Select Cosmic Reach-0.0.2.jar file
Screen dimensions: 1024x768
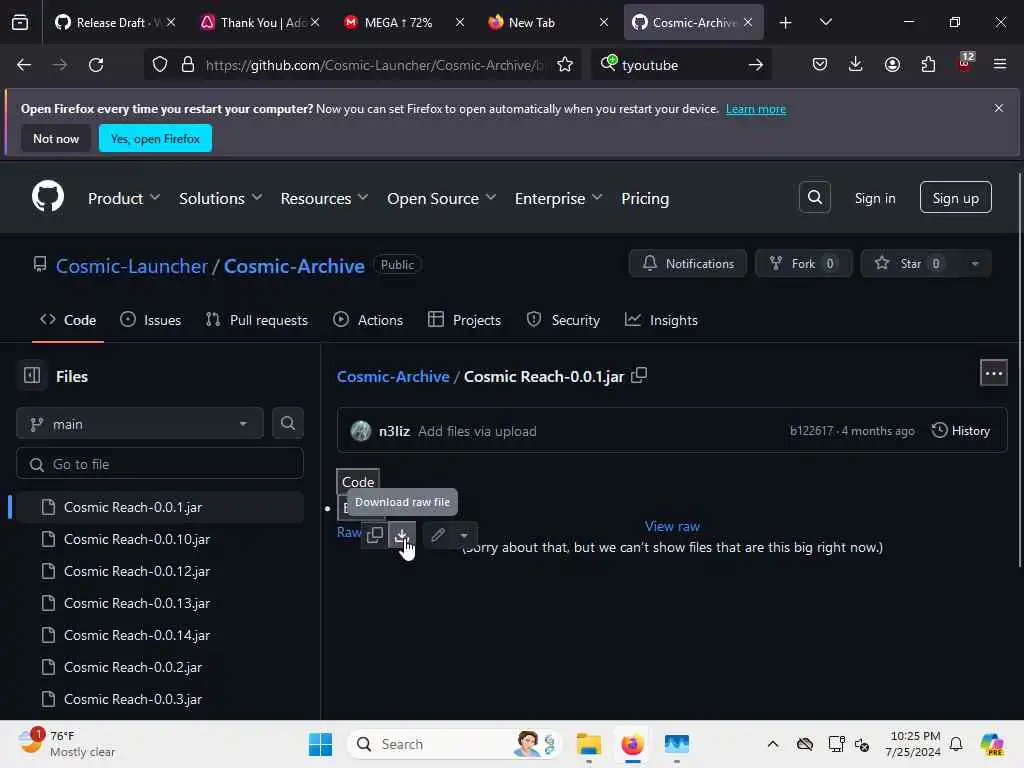tap(160, 667)
